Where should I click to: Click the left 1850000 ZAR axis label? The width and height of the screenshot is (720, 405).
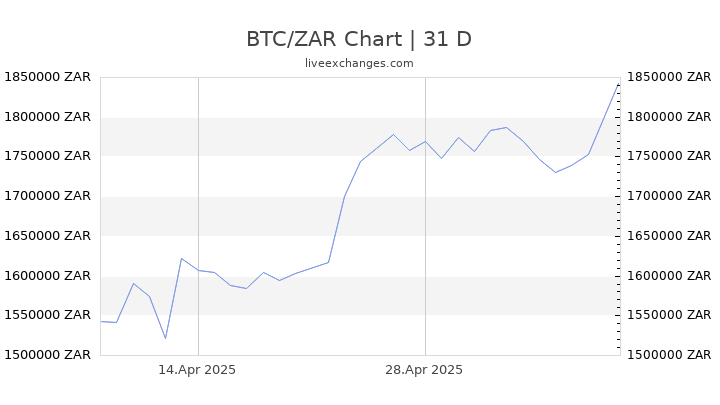tap(48, 77)
